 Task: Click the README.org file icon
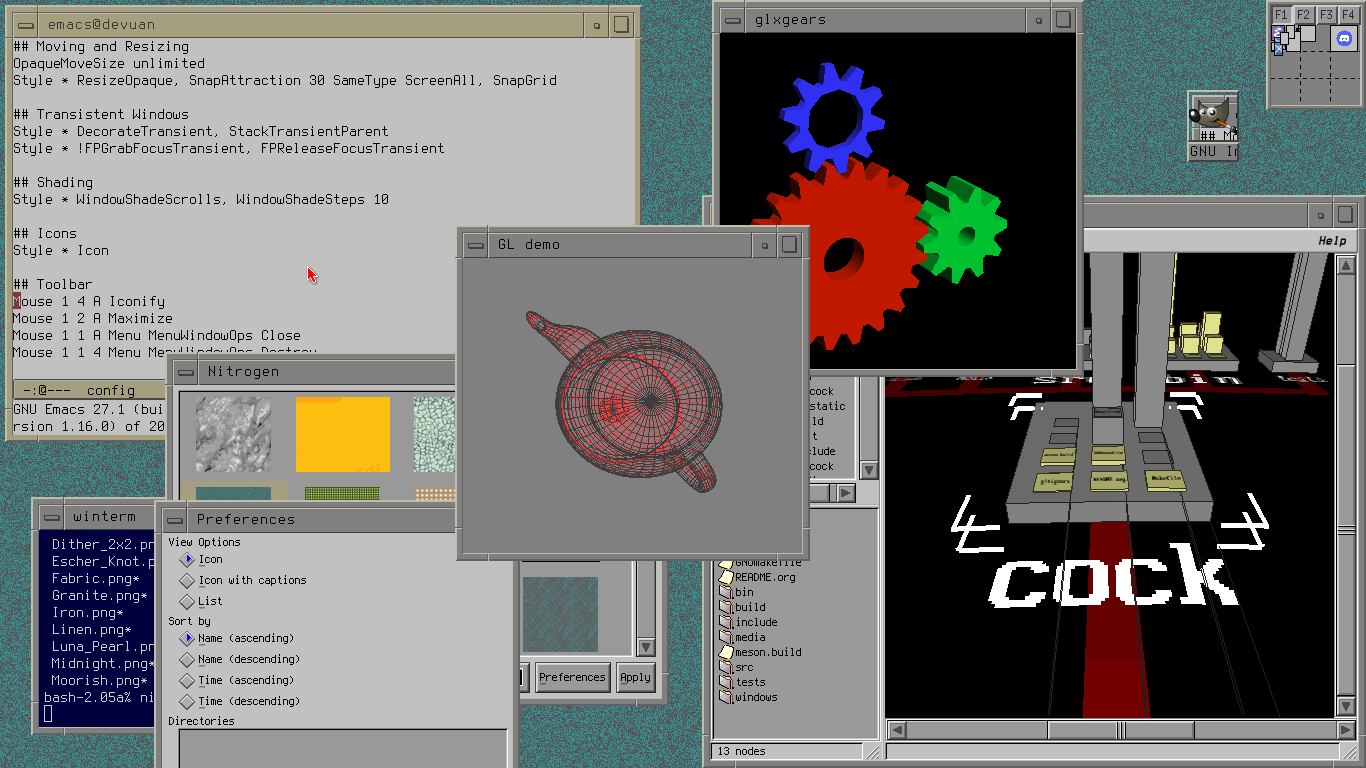point(726,577)
